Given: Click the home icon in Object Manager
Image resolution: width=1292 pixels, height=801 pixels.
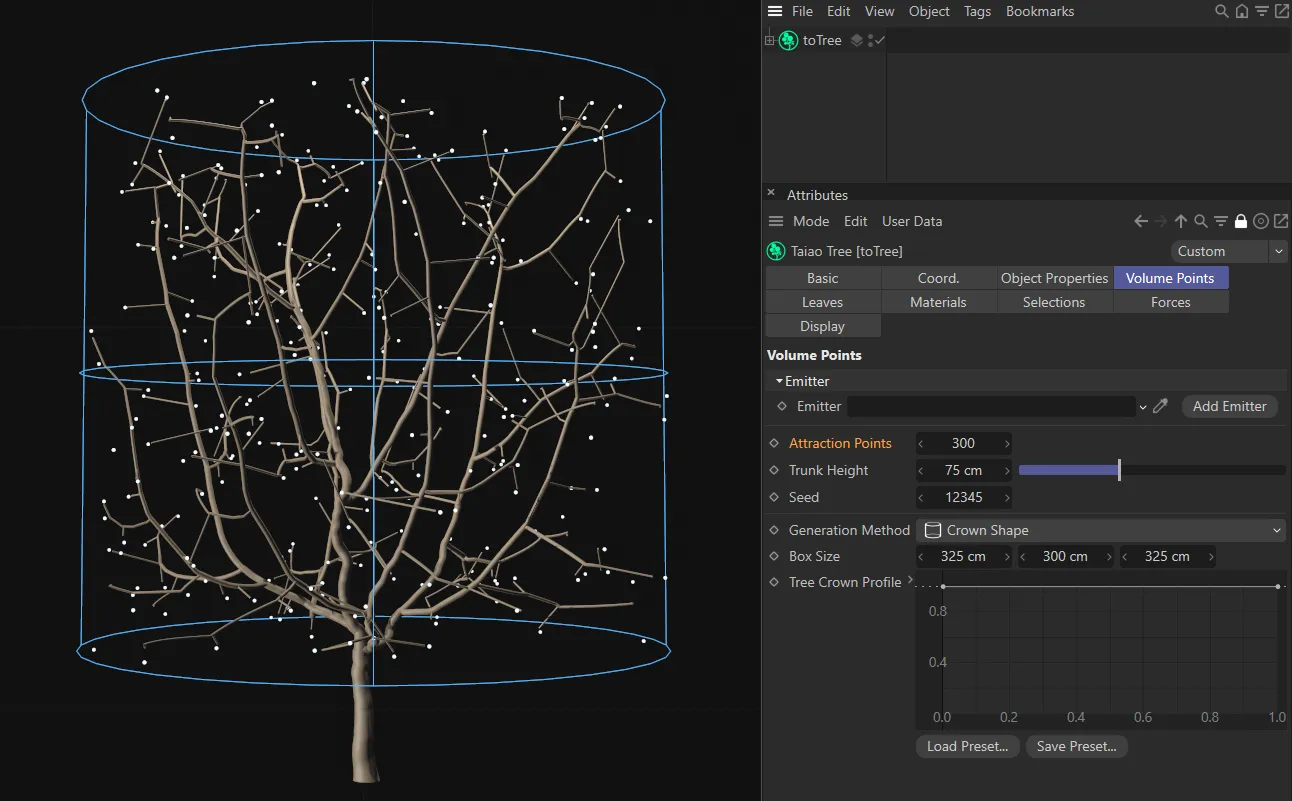Looking at the screenshot, I should tap(1241, 12).
